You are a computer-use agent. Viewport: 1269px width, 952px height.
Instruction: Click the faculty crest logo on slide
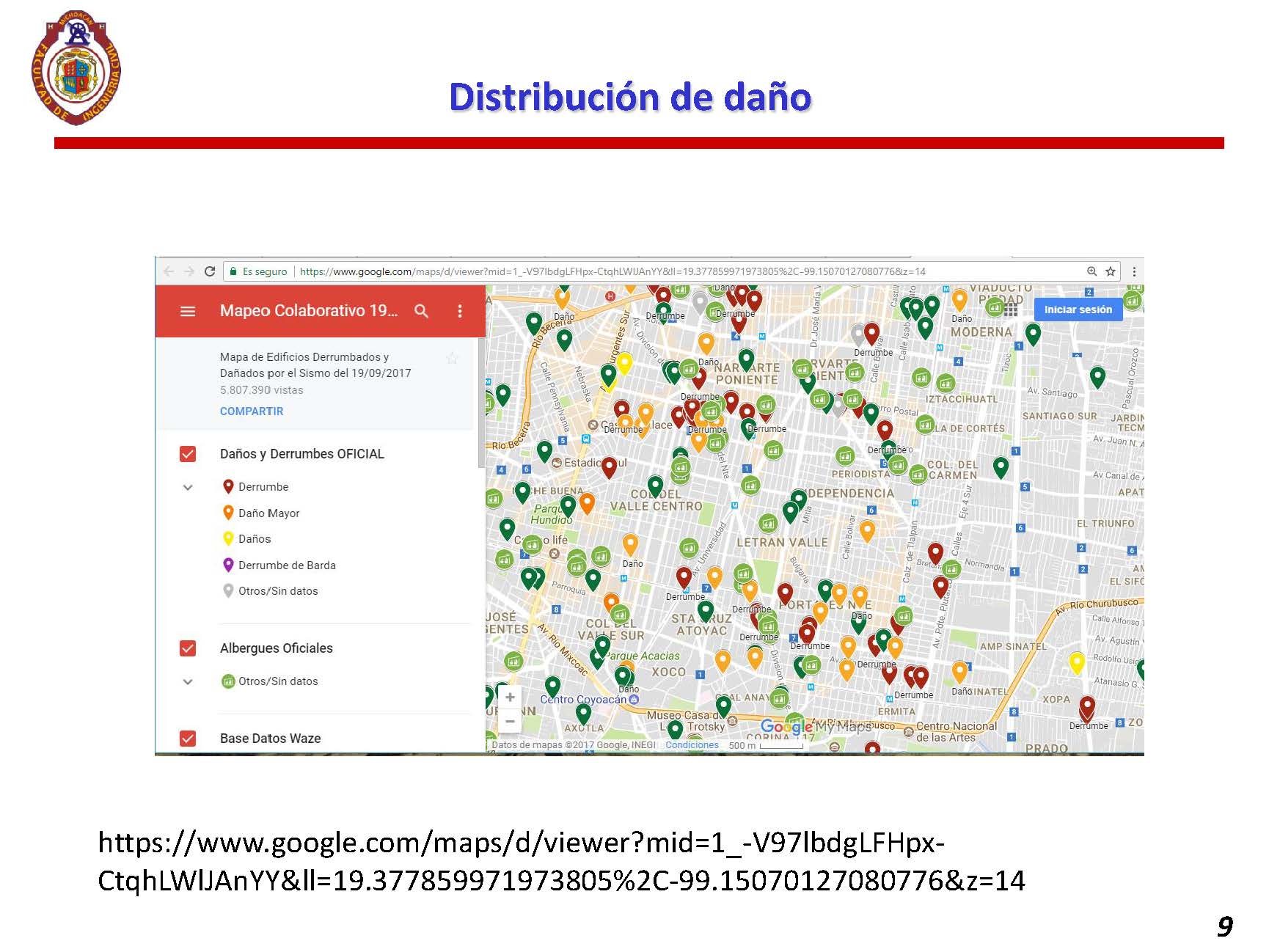click(x=76, y=67)
